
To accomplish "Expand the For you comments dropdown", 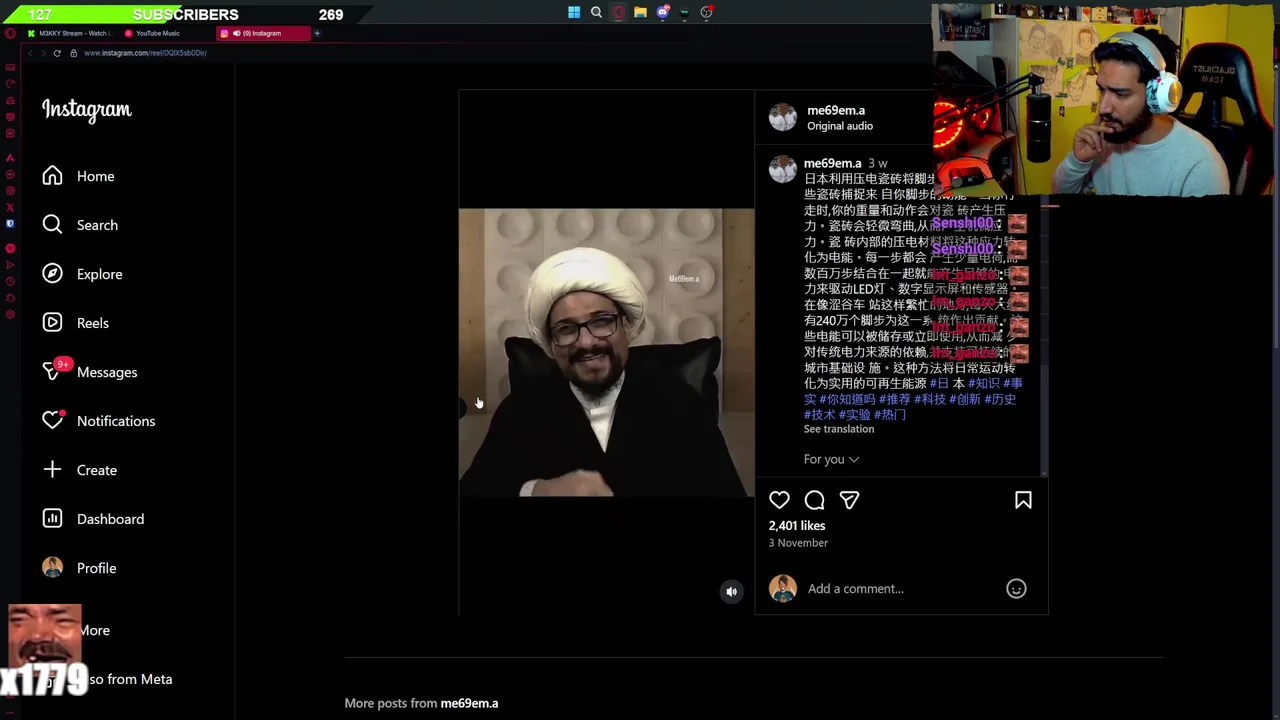I will tap(831, 459).
